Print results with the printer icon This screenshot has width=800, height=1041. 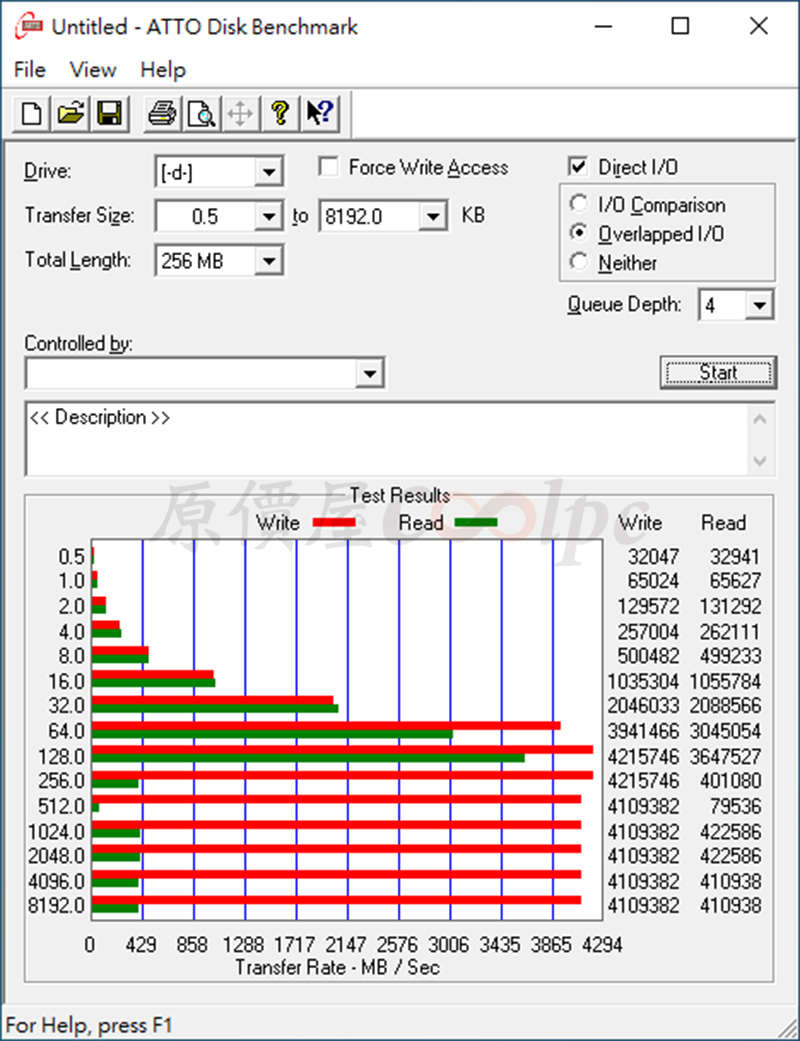(162, 114)
